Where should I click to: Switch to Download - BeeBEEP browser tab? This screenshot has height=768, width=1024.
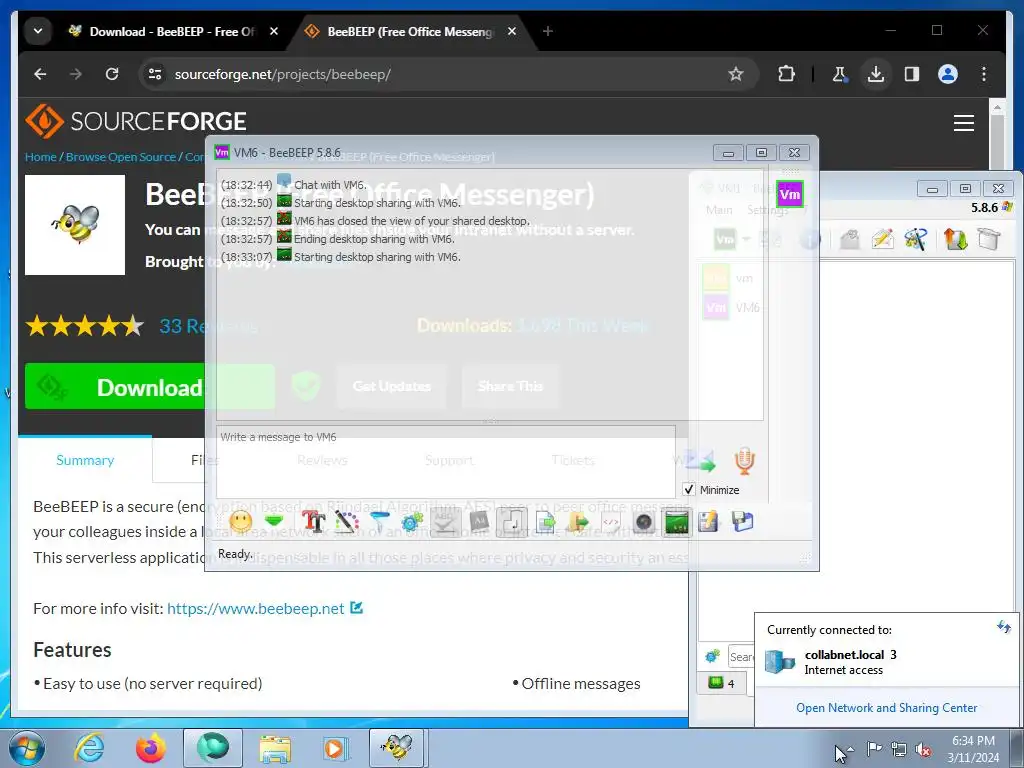coord(173,31)
